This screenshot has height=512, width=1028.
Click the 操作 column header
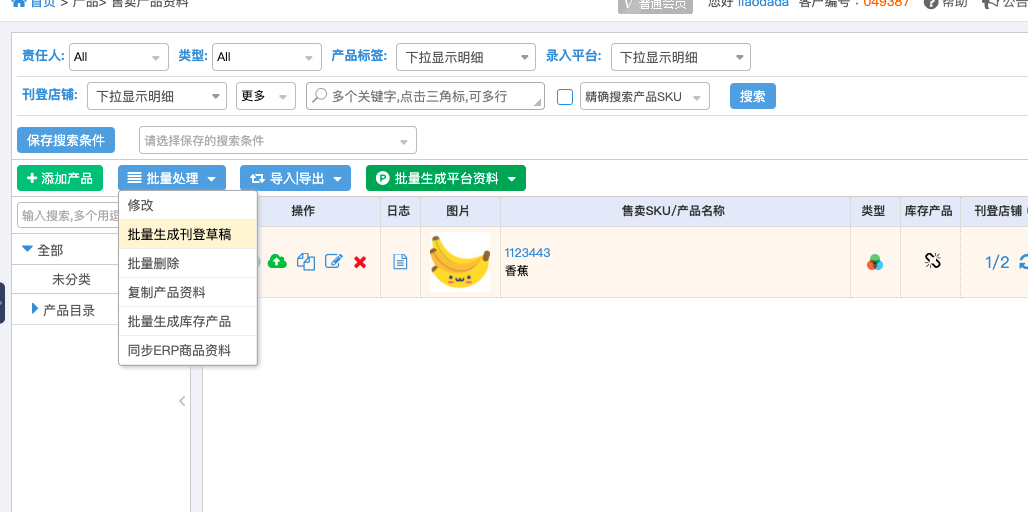click(x=303, y=211)
